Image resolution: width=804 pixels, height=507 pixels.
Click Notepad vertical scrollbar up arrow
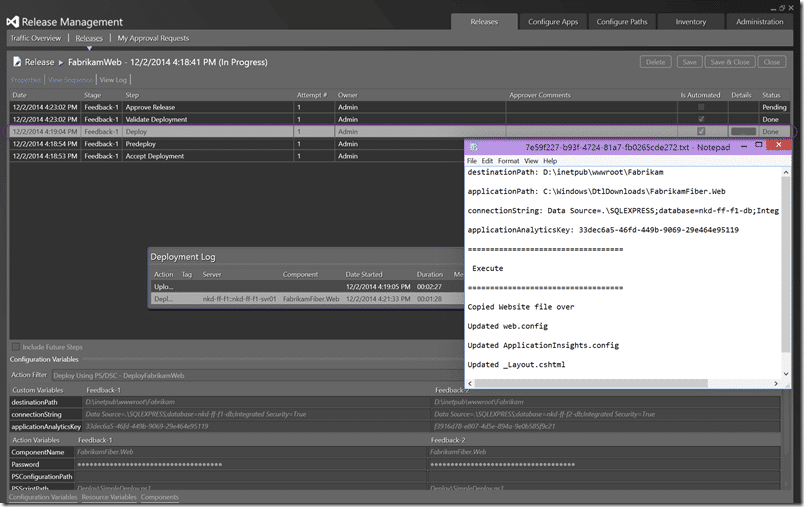coord(786,173)
